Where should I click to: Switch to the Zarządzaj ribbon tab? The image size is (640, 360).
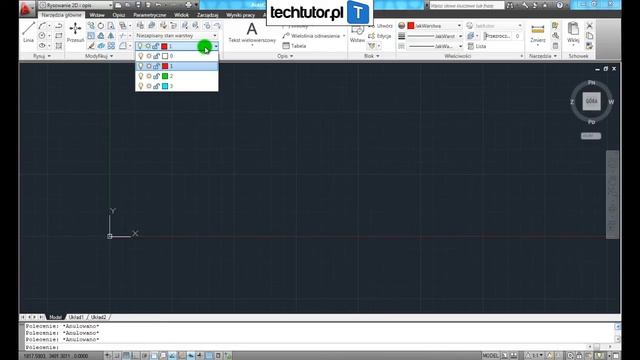tap(207, 15)
